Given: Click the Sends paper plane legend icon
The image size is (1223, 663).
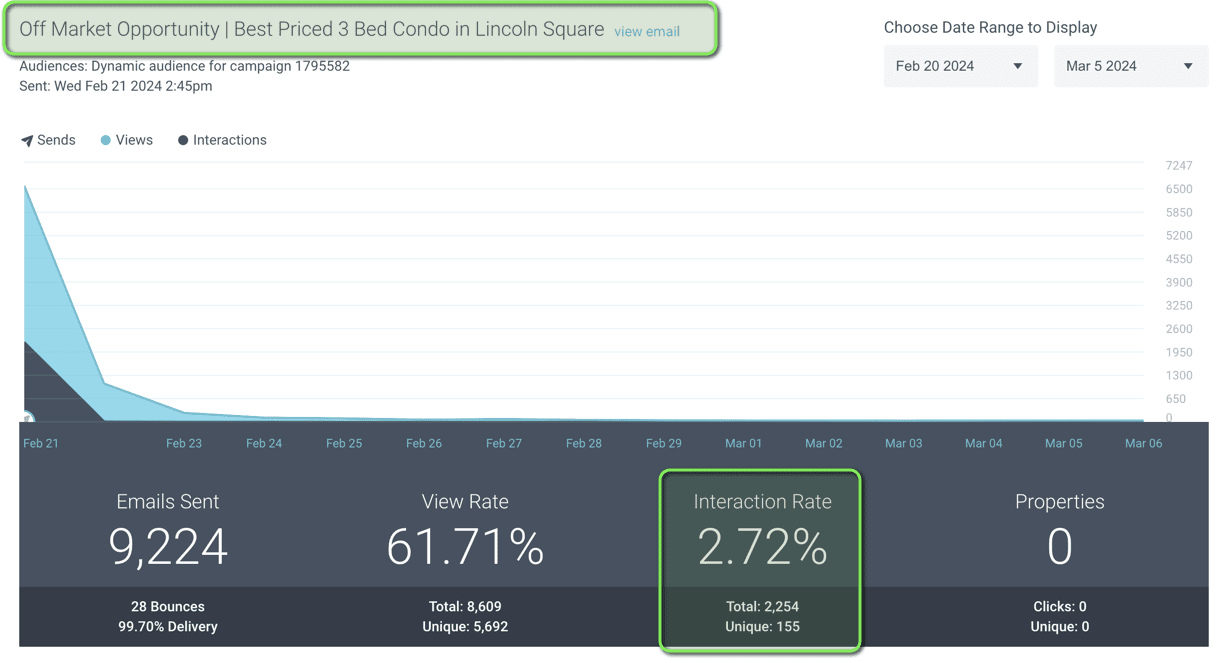Looking at the screenshot, I should tap(27, 141).
